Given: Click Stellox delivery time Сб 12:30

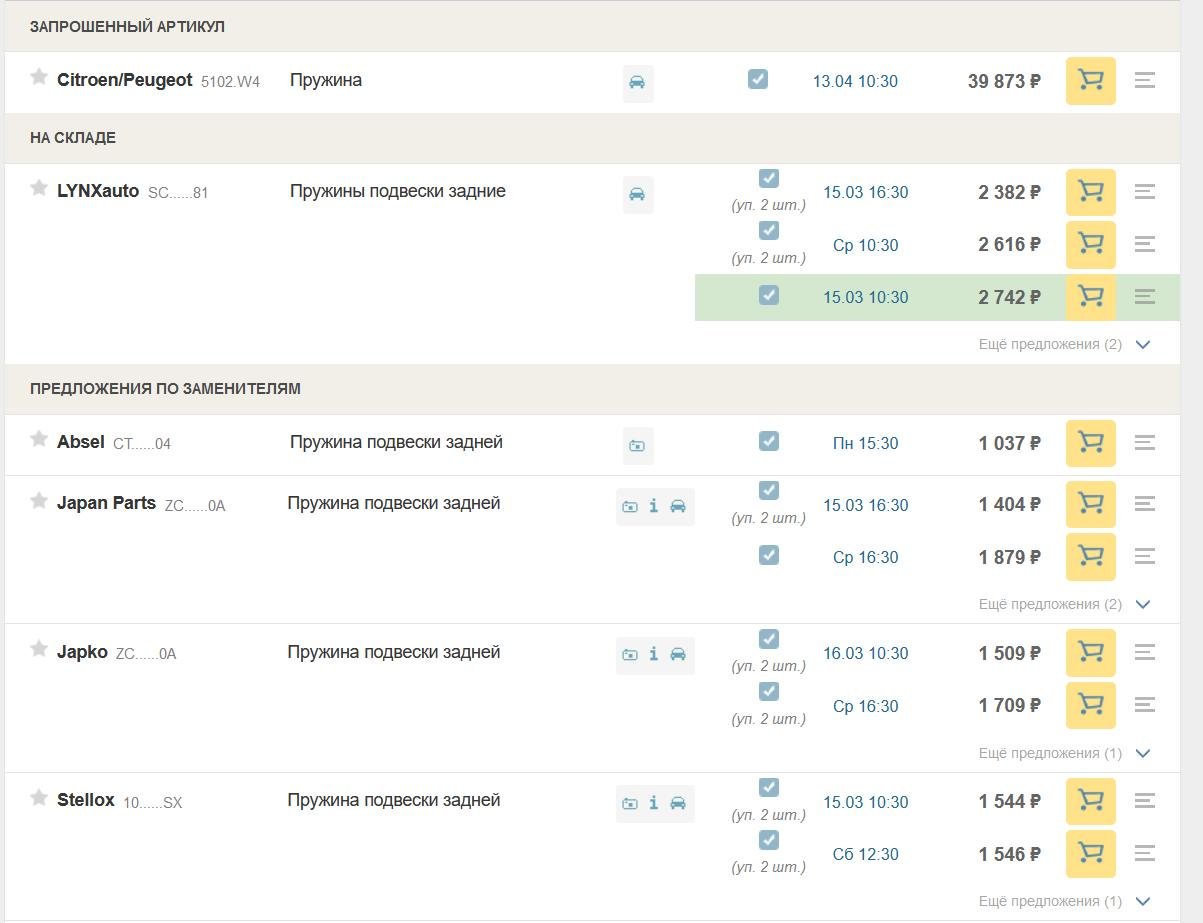Looking at the screenshot, I should pos(865,854).
